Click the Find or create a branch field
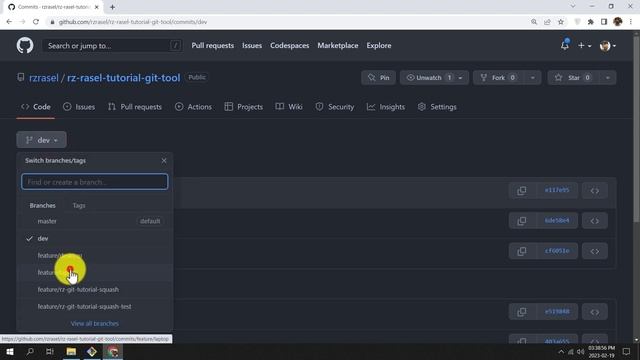Screen dimensions: 640x360 coord(94,182)
